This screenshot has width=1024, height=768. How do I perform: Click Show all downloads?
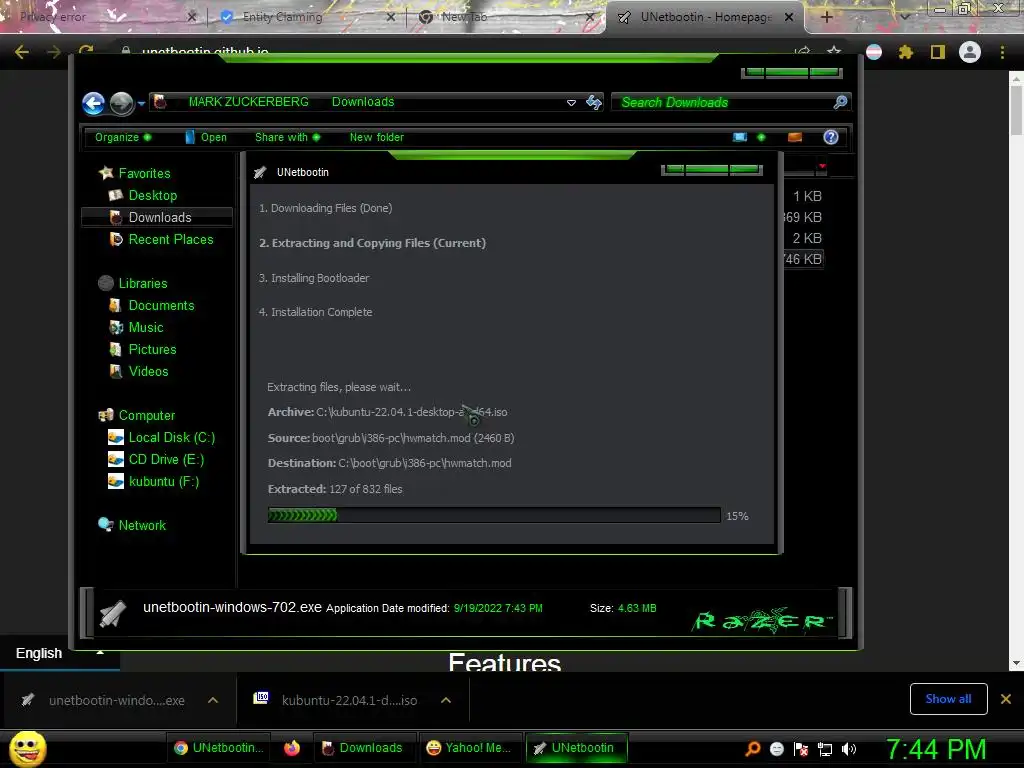[948, 699]
